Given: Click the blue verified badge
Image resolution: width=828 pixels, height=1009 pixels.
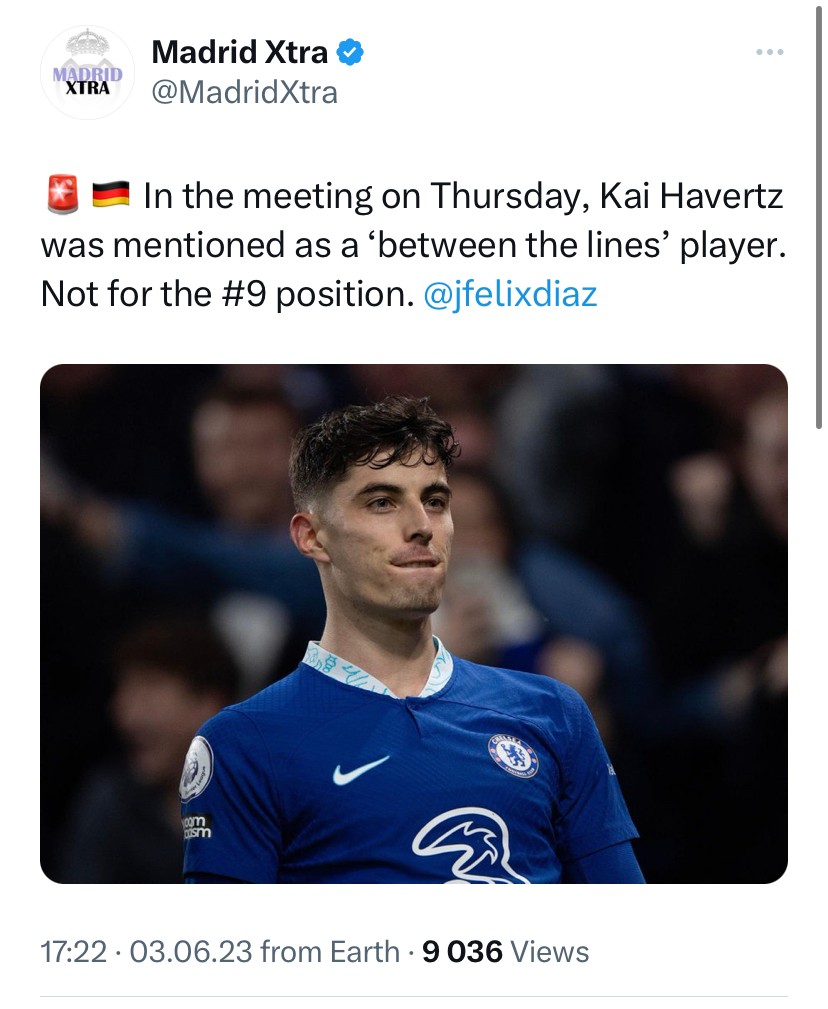Looking at the screenshot, I should click(349, 52).
